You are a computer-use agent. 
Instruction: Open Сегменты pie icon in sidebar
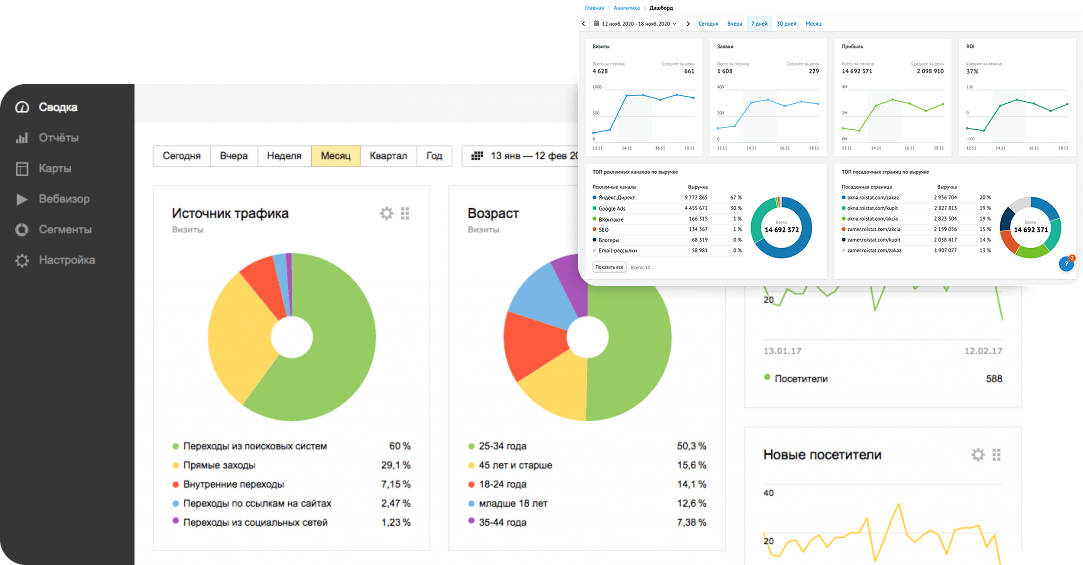click(x=22, y=229)
